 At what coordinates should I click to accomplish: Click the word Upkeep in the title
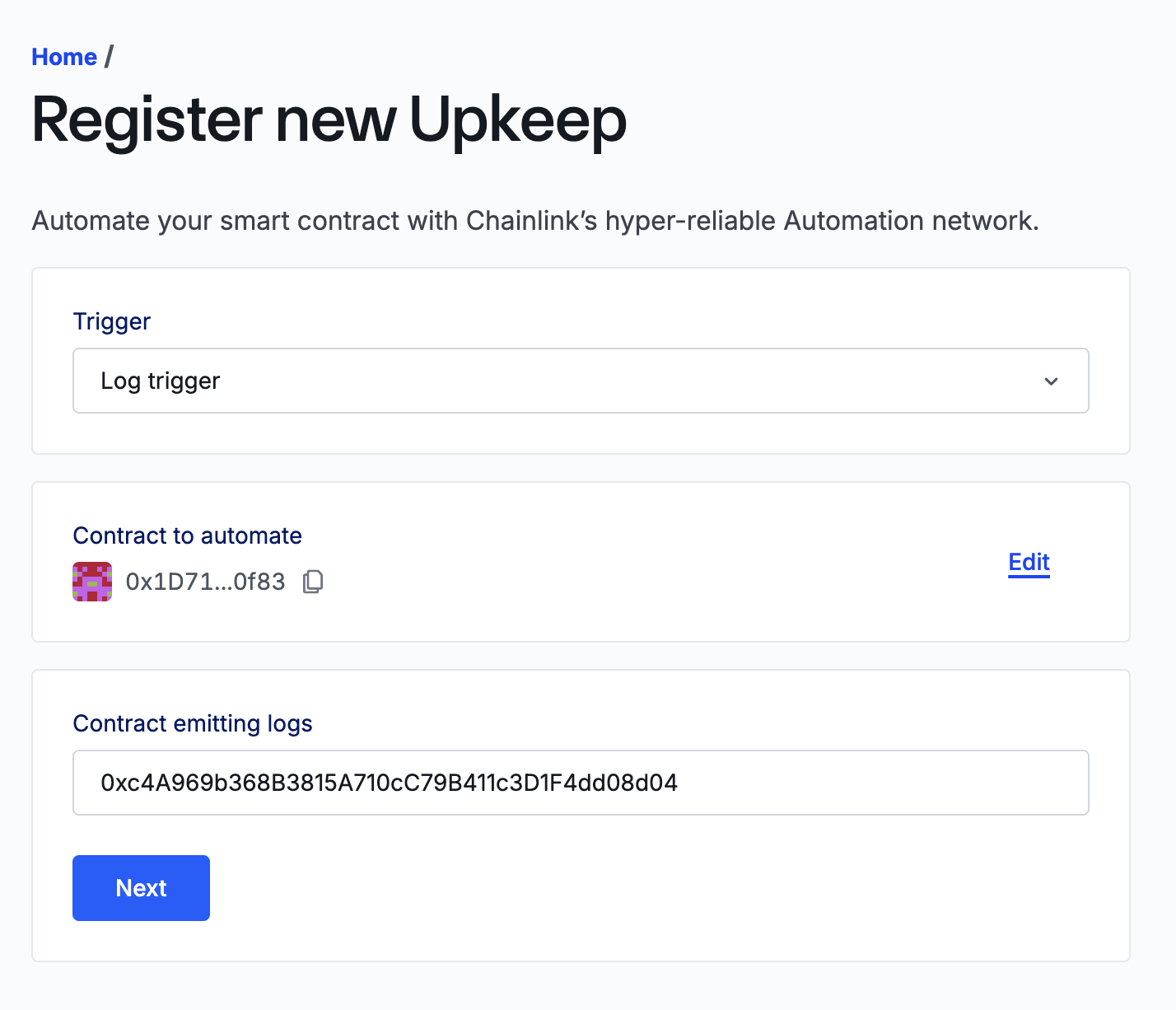pyautogui.click(x=517, y=120)
